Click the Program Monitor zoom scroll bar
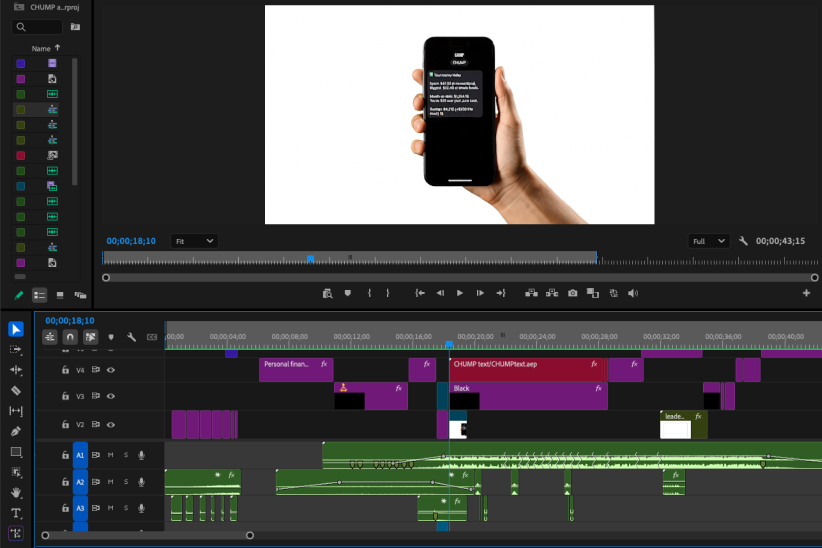This screenshot has height=548, width=822. 460,277
